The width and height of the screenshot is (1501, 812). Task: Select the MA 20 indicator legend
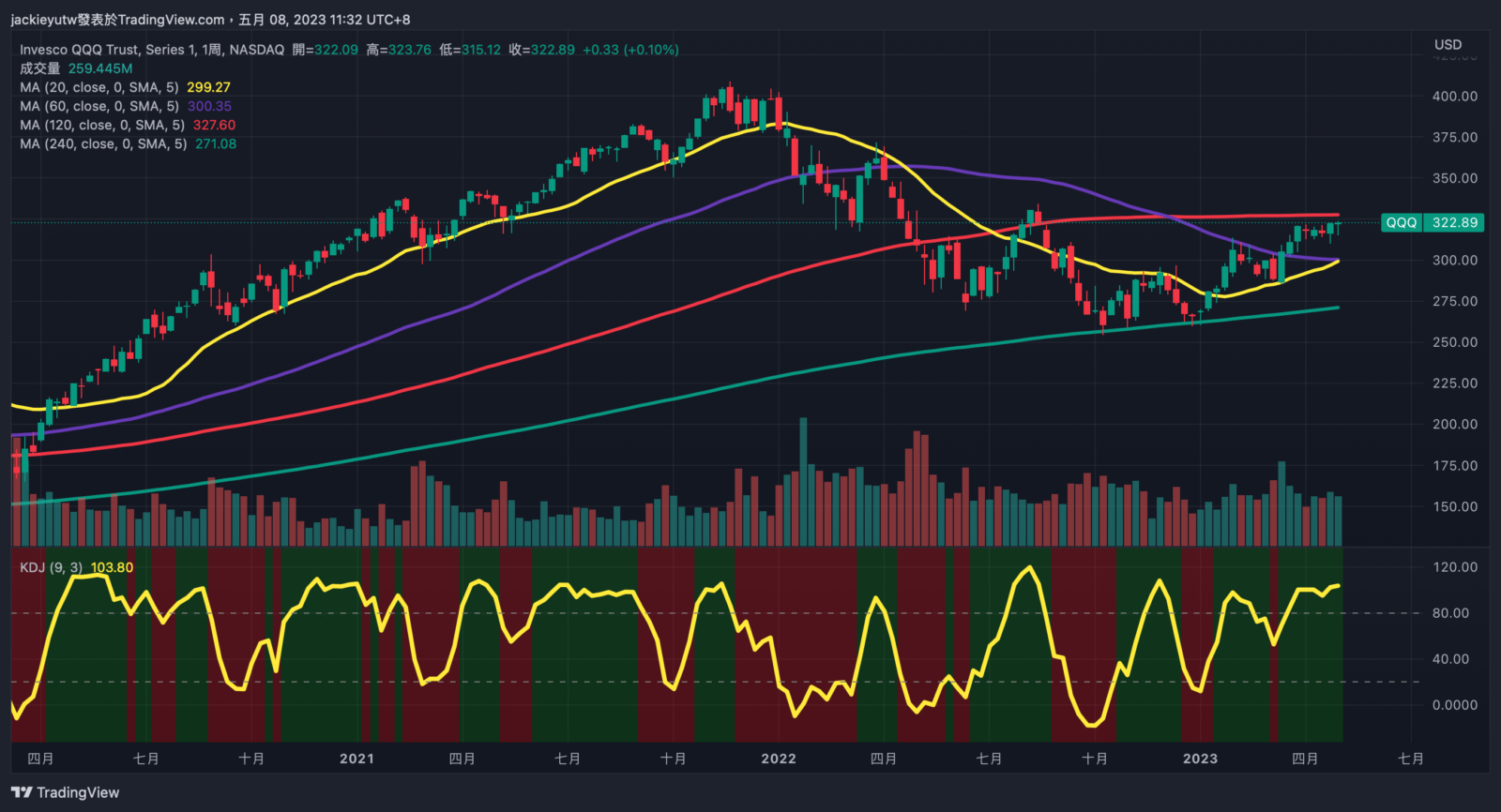[x=99, y=87]
